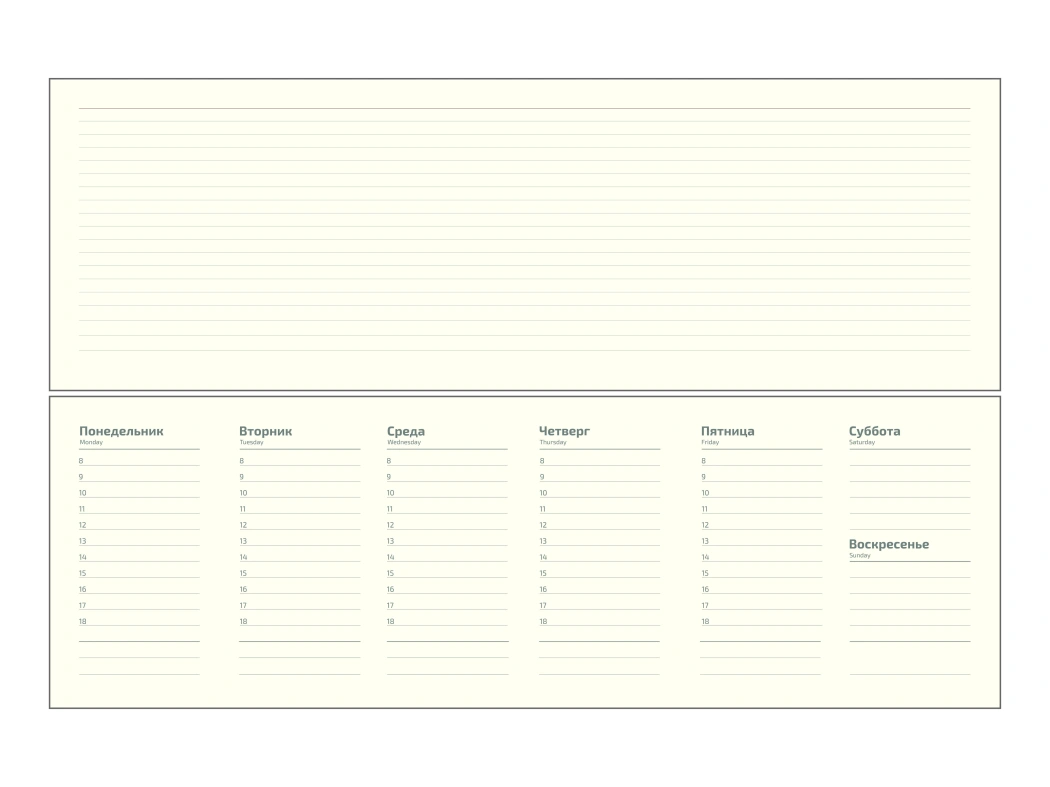Click hour 18 under Четверг
Screen dimensions: 1050x787
click(x=543, y=622)
